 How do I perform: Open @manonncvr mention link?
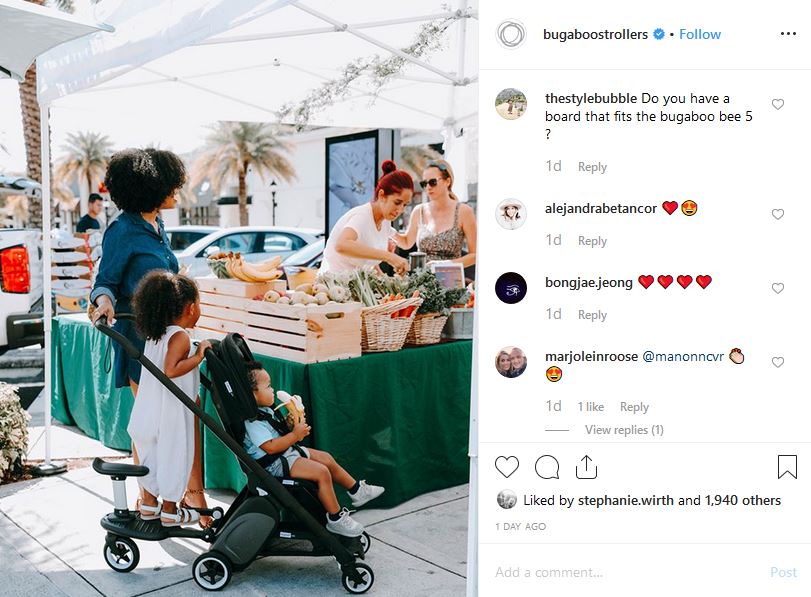683,356
